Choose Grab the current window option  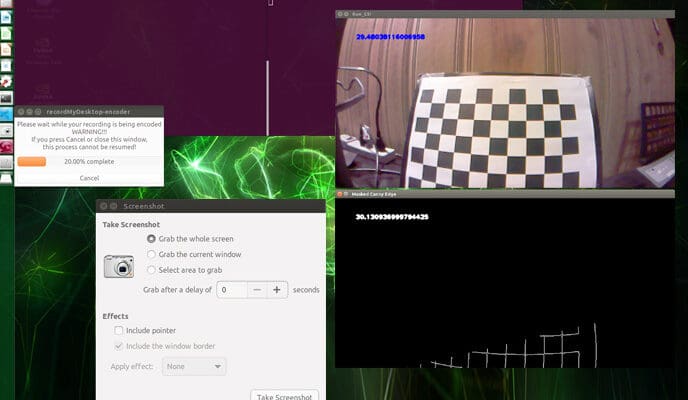151,254
